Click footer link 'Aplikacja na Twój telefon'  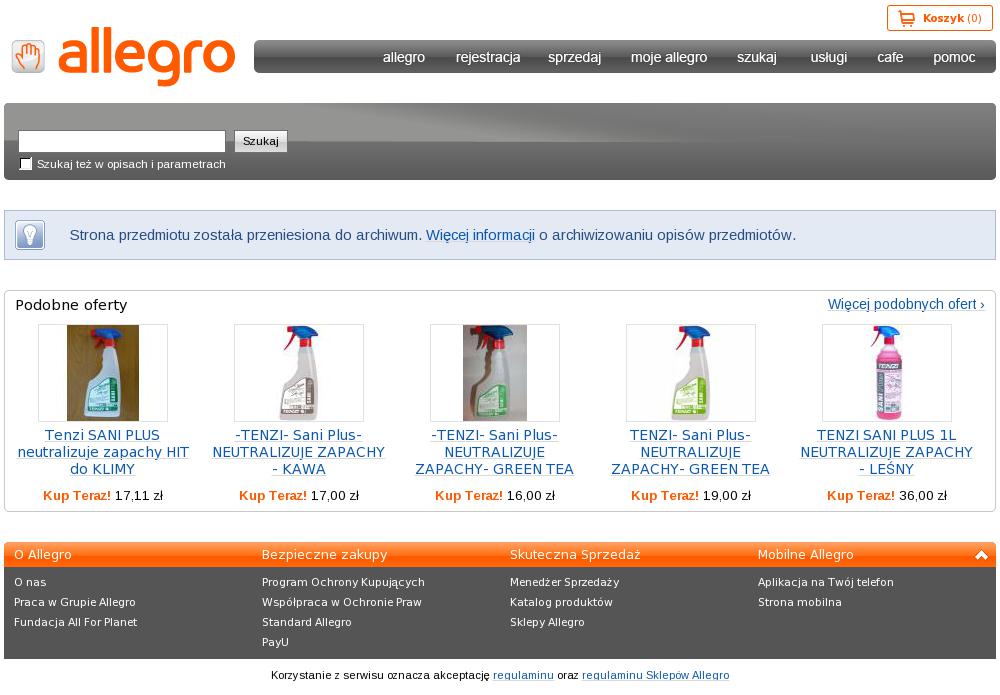click(826, 582)
